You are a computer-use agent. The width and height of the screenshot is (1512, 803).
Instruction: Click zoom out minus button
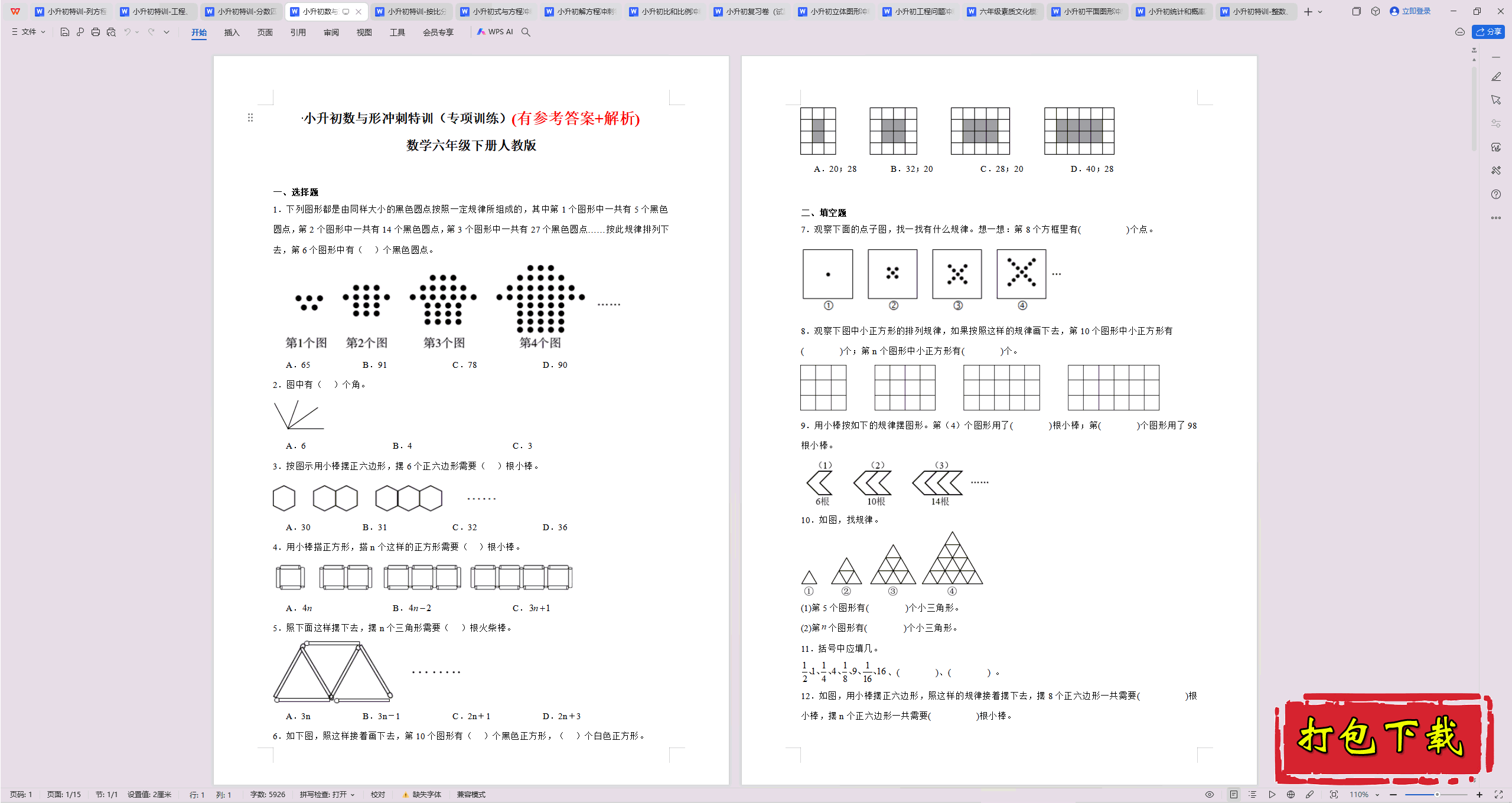tap(1393, 795)
